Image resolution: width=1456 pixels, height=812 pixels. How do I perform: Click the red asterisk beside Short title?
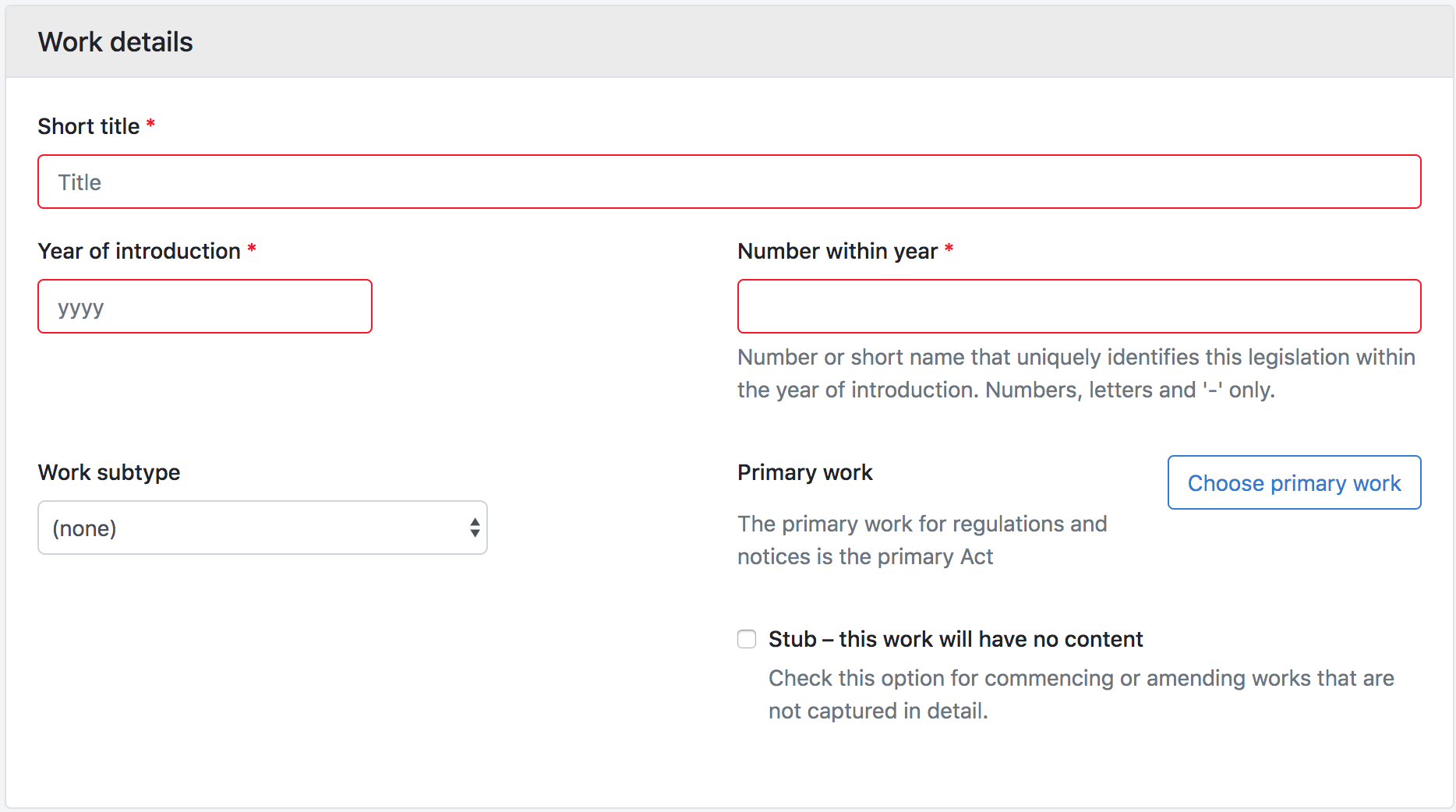click(150, 124)
